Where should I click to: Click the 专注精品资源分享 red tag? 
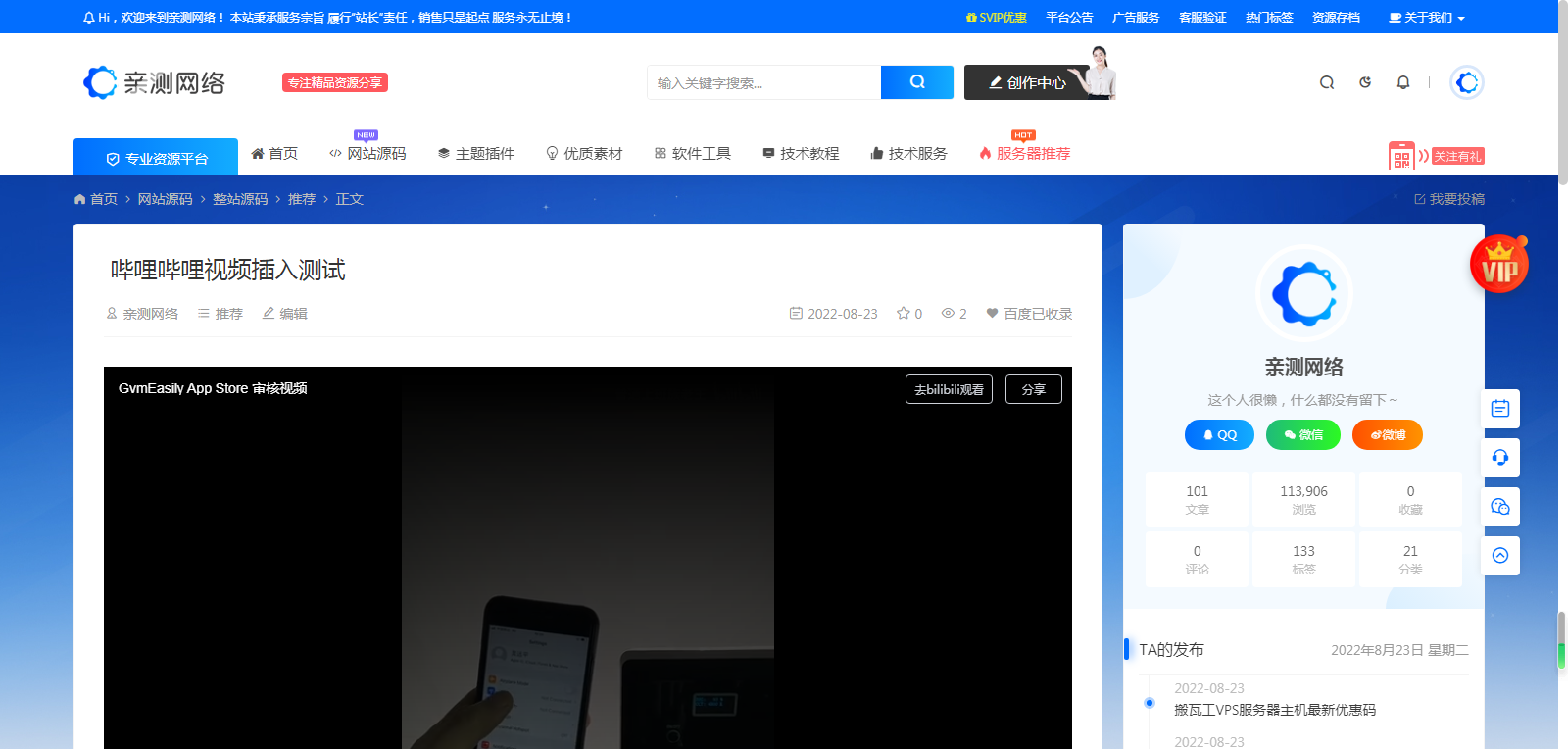[x=335, y=82]
